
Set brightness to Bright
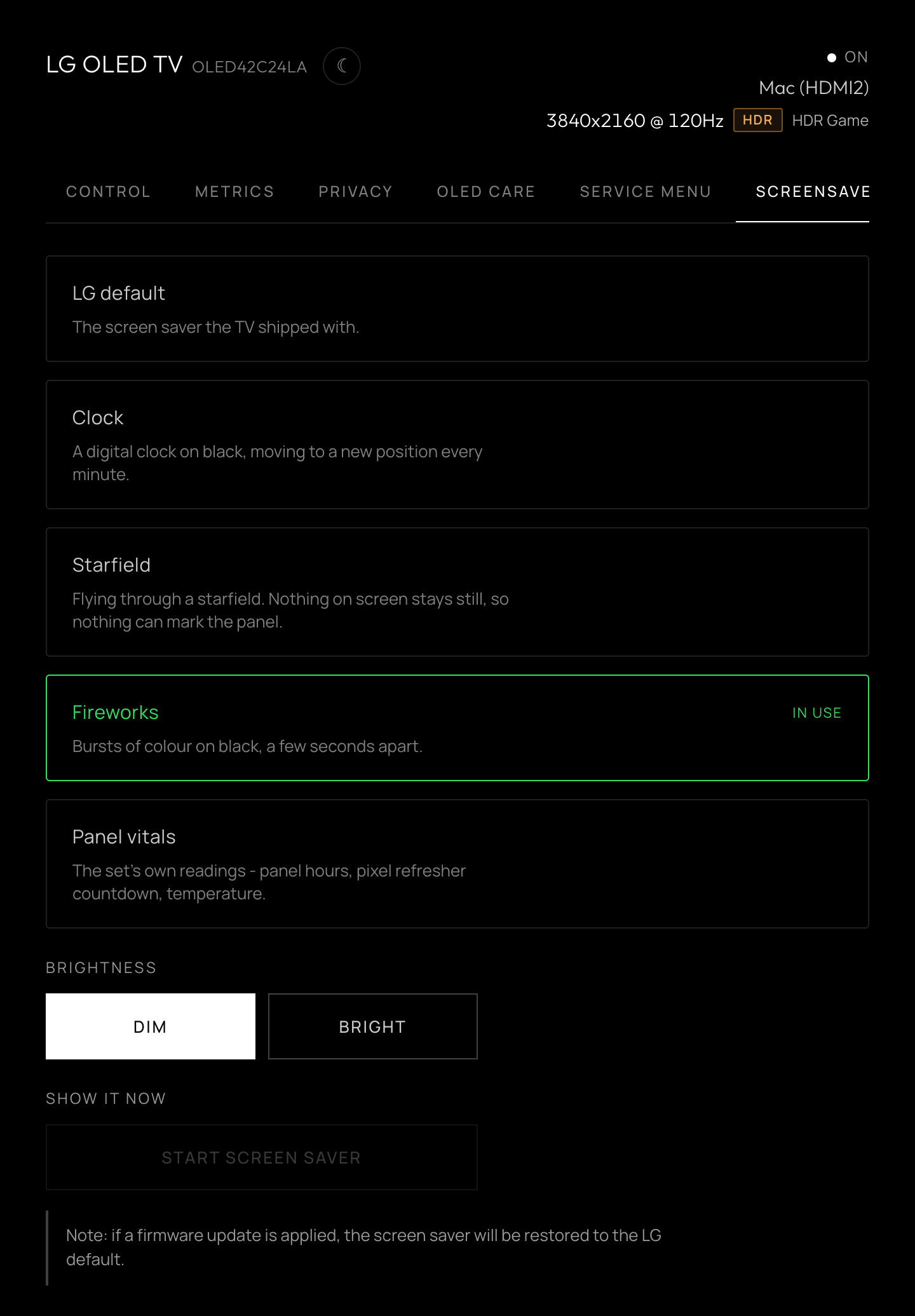point(373,1026)
